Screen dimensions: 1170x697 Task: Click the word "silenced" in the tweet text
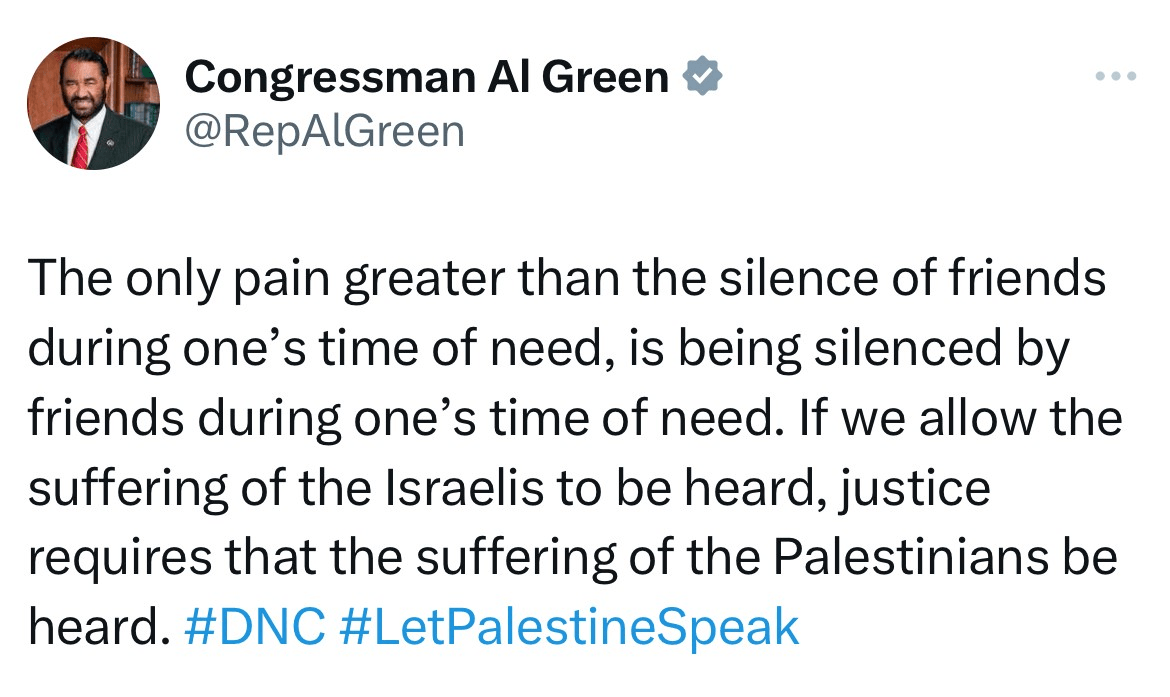tap(921, 350)
